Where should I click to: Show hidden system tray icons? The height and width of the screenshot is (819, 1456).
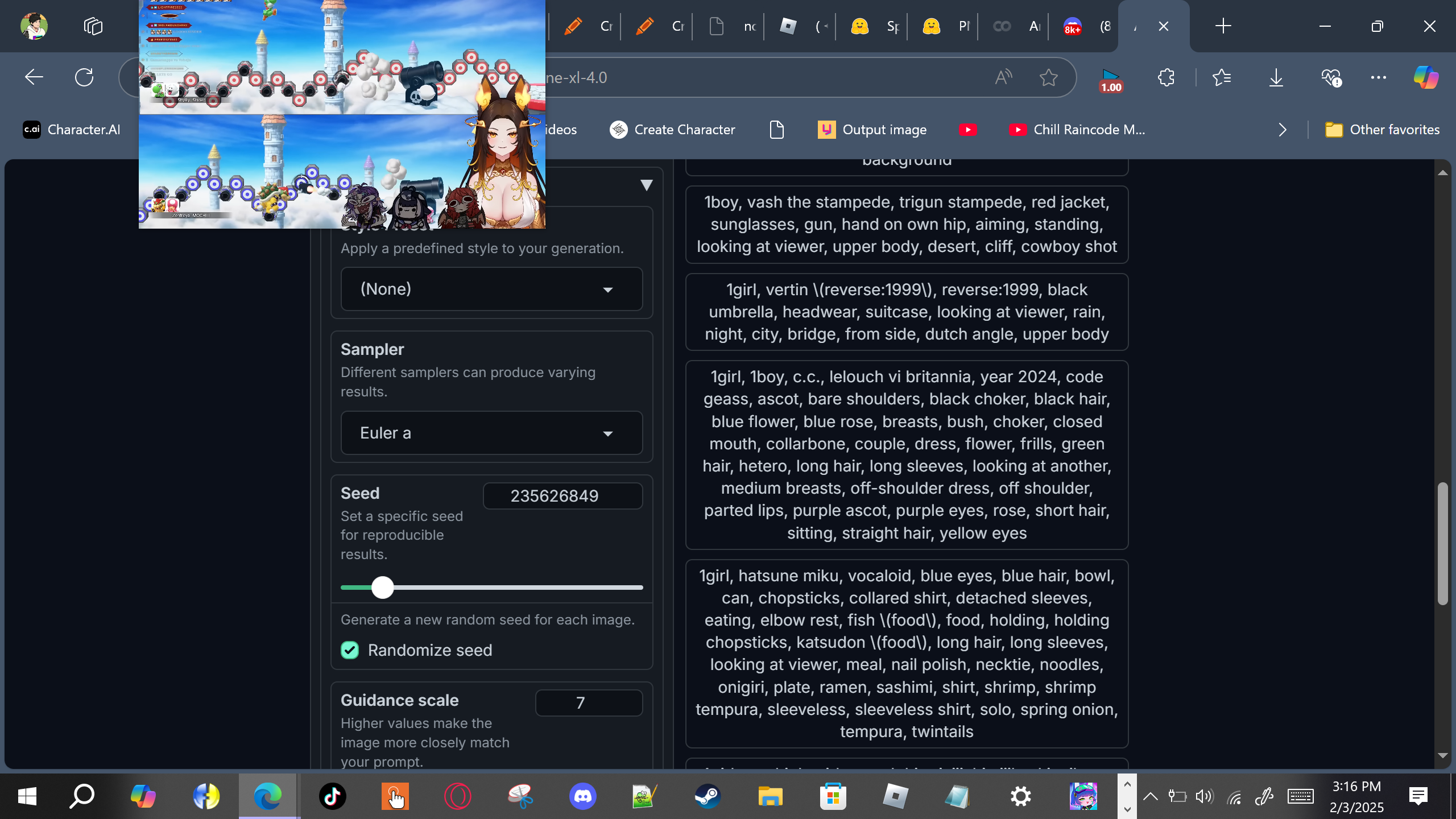click(1150, 796)
